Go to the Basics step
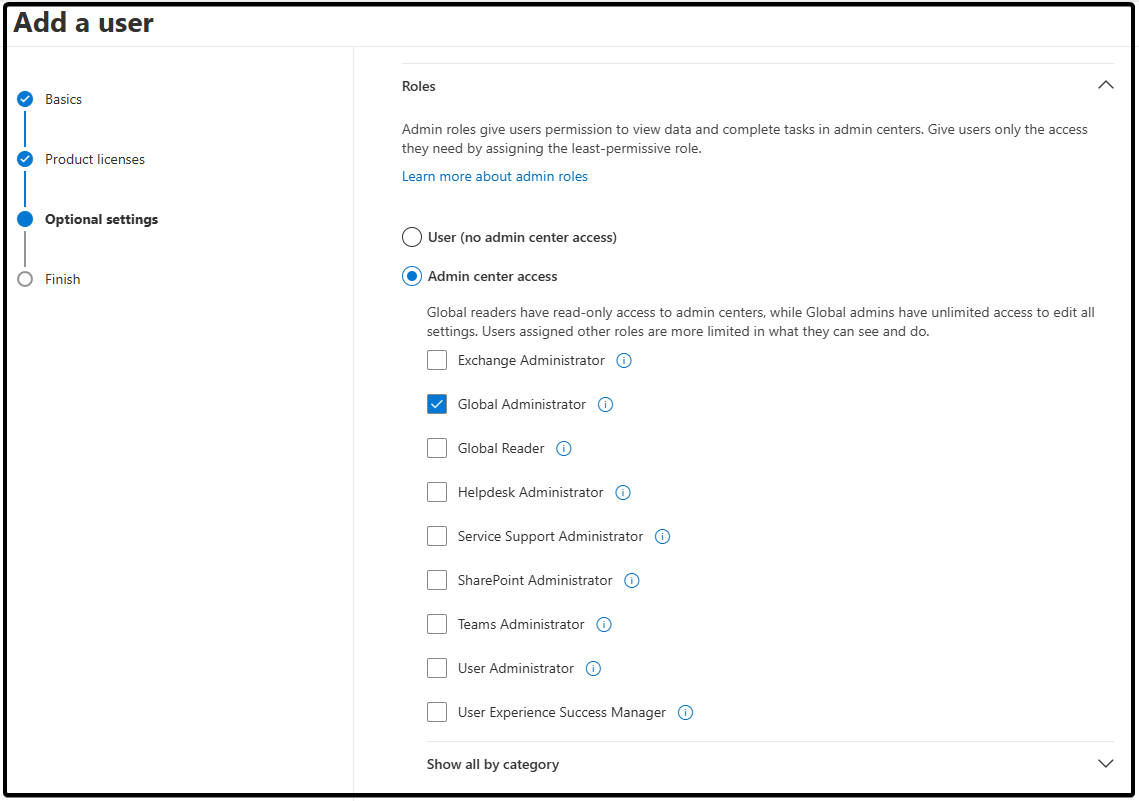 [63, 99]
